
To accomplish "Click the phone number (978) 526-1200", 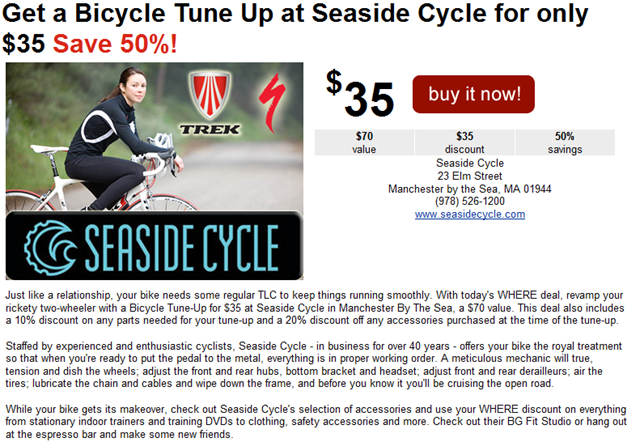I will 470,201.
